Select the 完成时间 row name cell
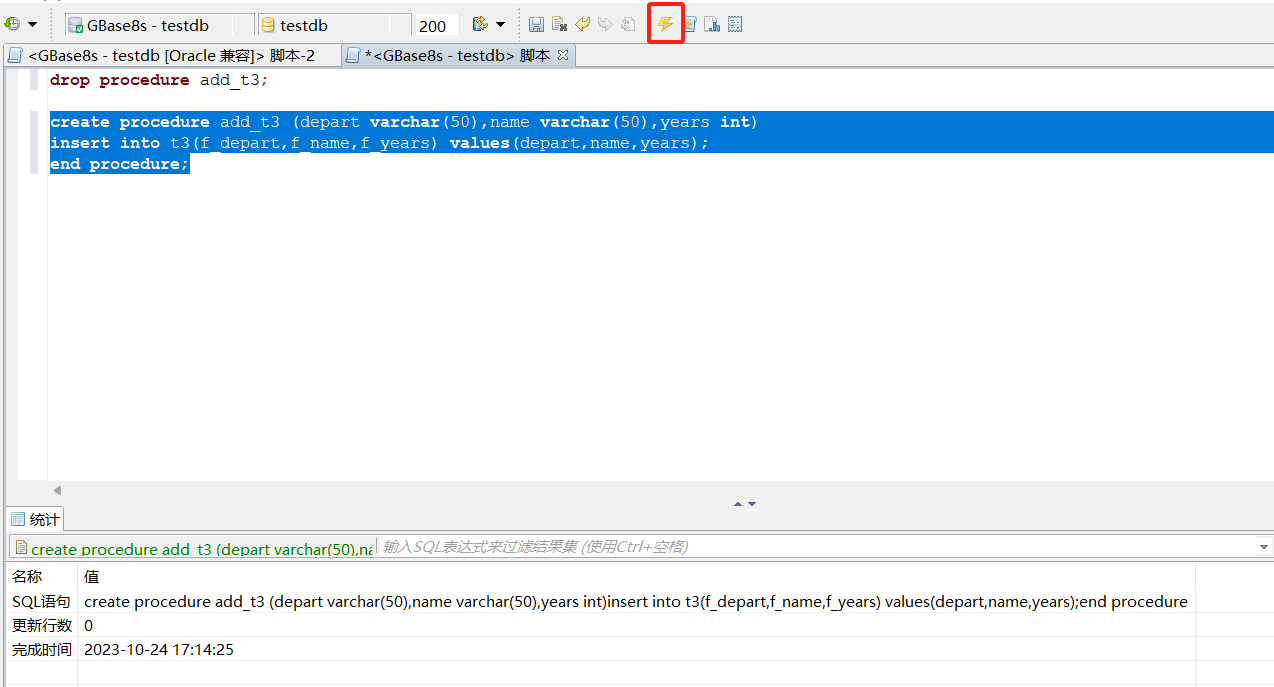Screen dimensions: 1274x687 point(41,649)
